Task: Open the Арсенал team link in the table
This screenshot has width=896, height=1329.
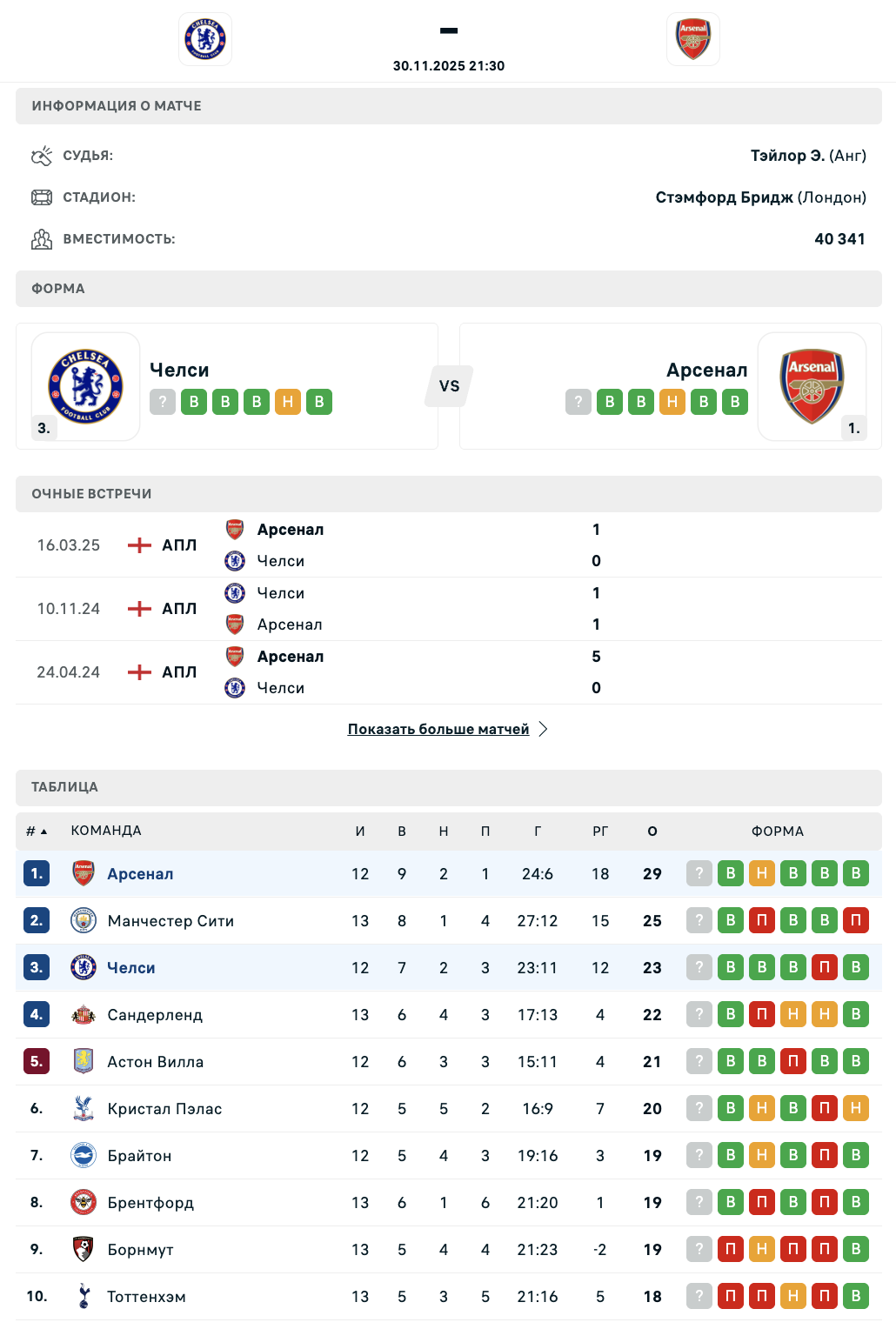Action: coord(140,874)
